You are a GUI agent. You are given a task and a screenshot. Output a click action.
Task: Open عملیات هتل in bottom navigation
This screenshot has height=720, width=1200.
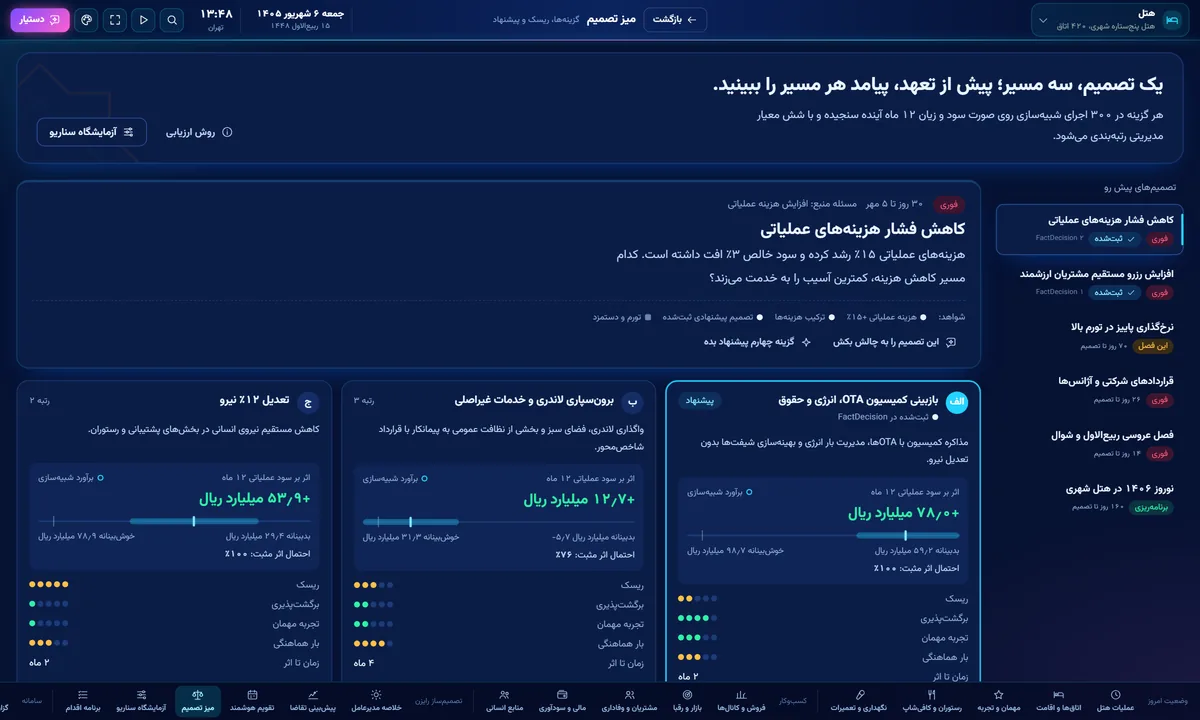1116,700
